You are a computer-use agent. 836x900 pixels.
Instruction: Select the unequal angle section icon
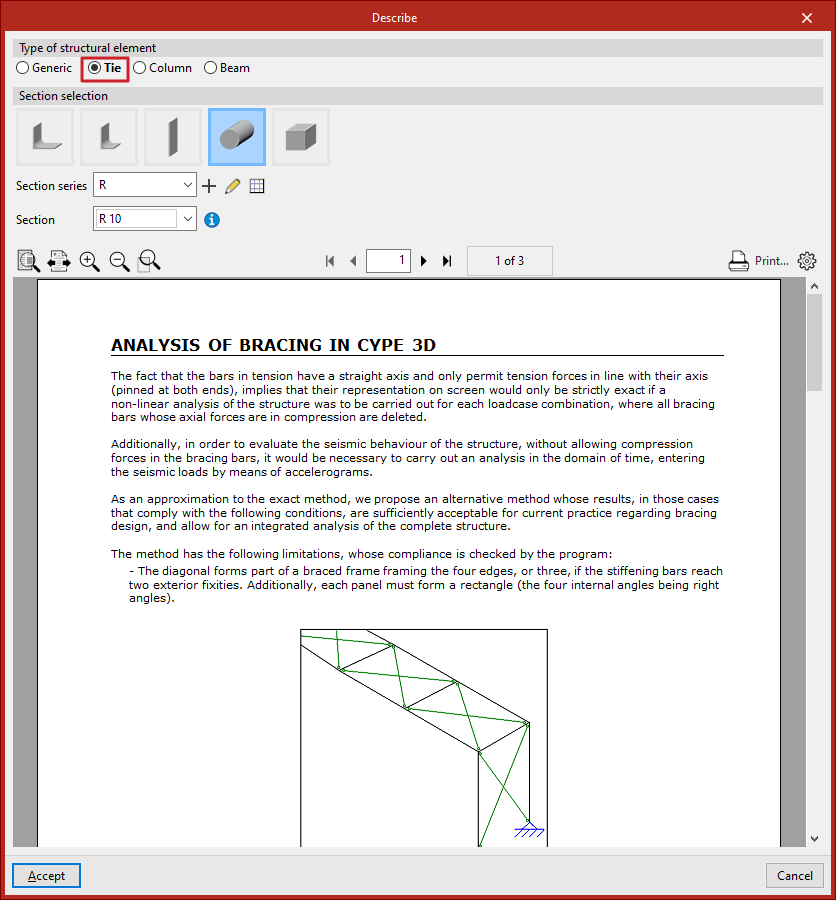click(x=109, y=137)
